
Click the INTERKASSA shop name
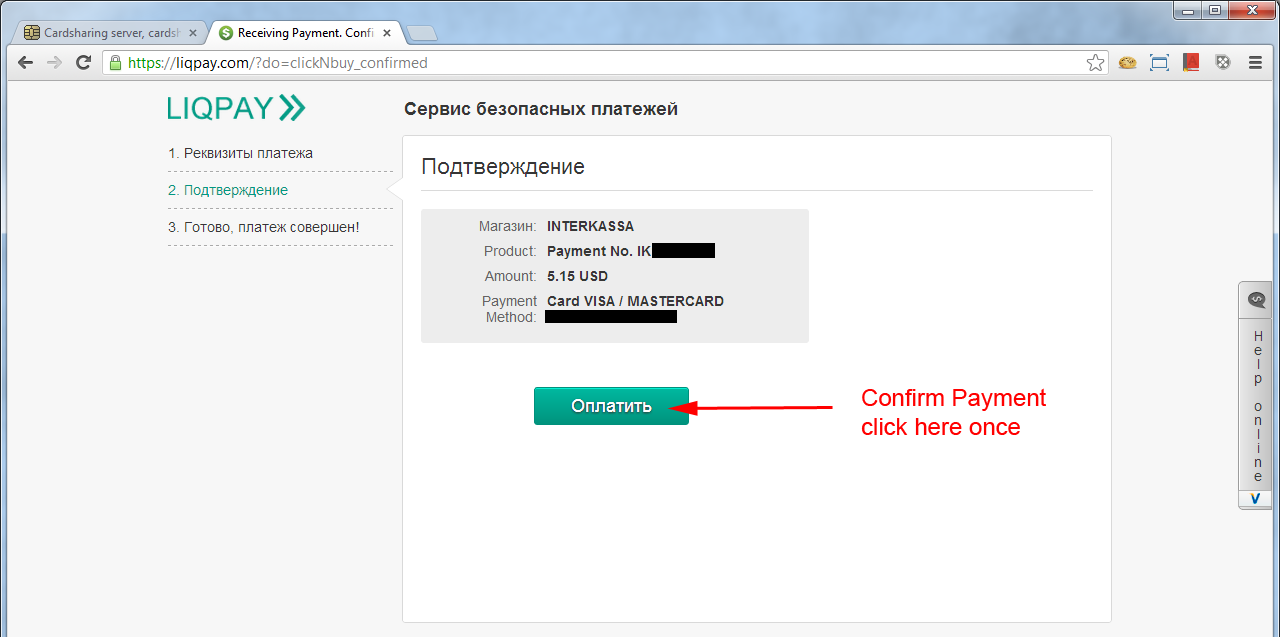point(590,226)
